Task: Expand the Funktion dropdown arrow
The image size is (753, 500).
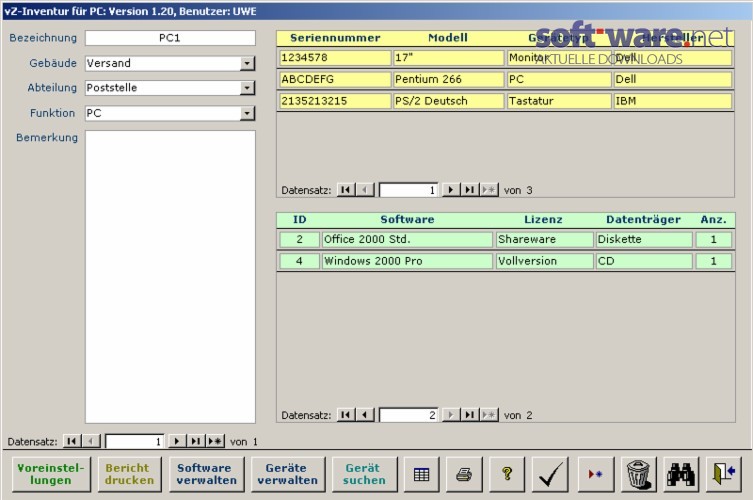Action: click(247, 113)
